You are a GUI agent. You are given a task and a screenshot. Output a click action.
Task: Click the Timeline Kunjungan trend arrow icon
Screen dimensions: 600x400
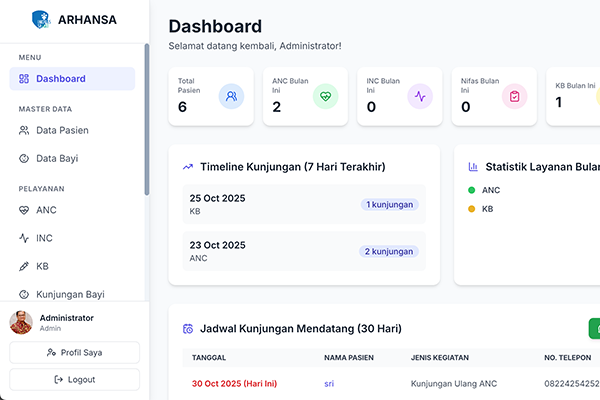pos(188,167)
